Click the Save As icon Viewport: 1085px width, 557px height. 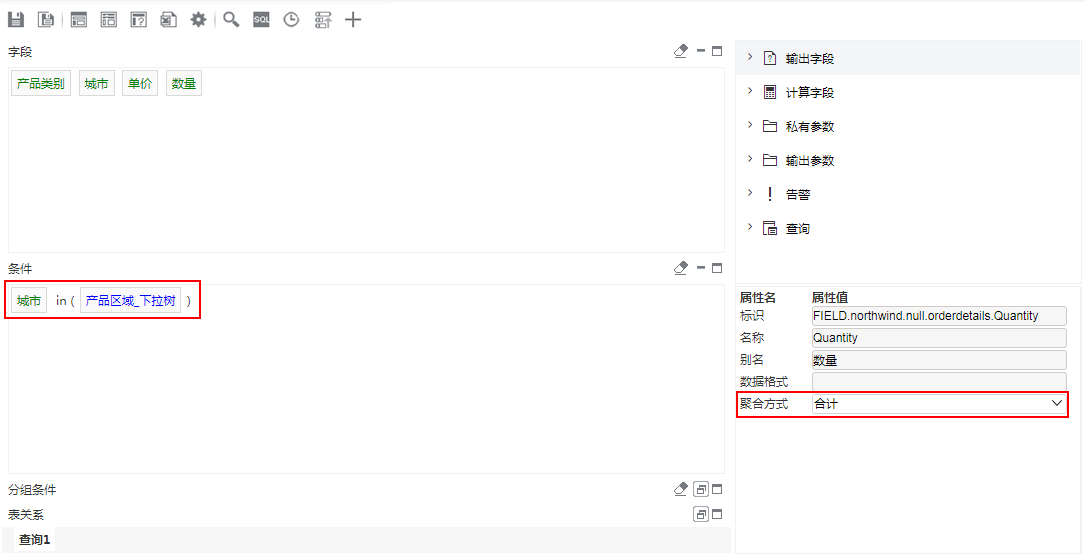point(46,19)
